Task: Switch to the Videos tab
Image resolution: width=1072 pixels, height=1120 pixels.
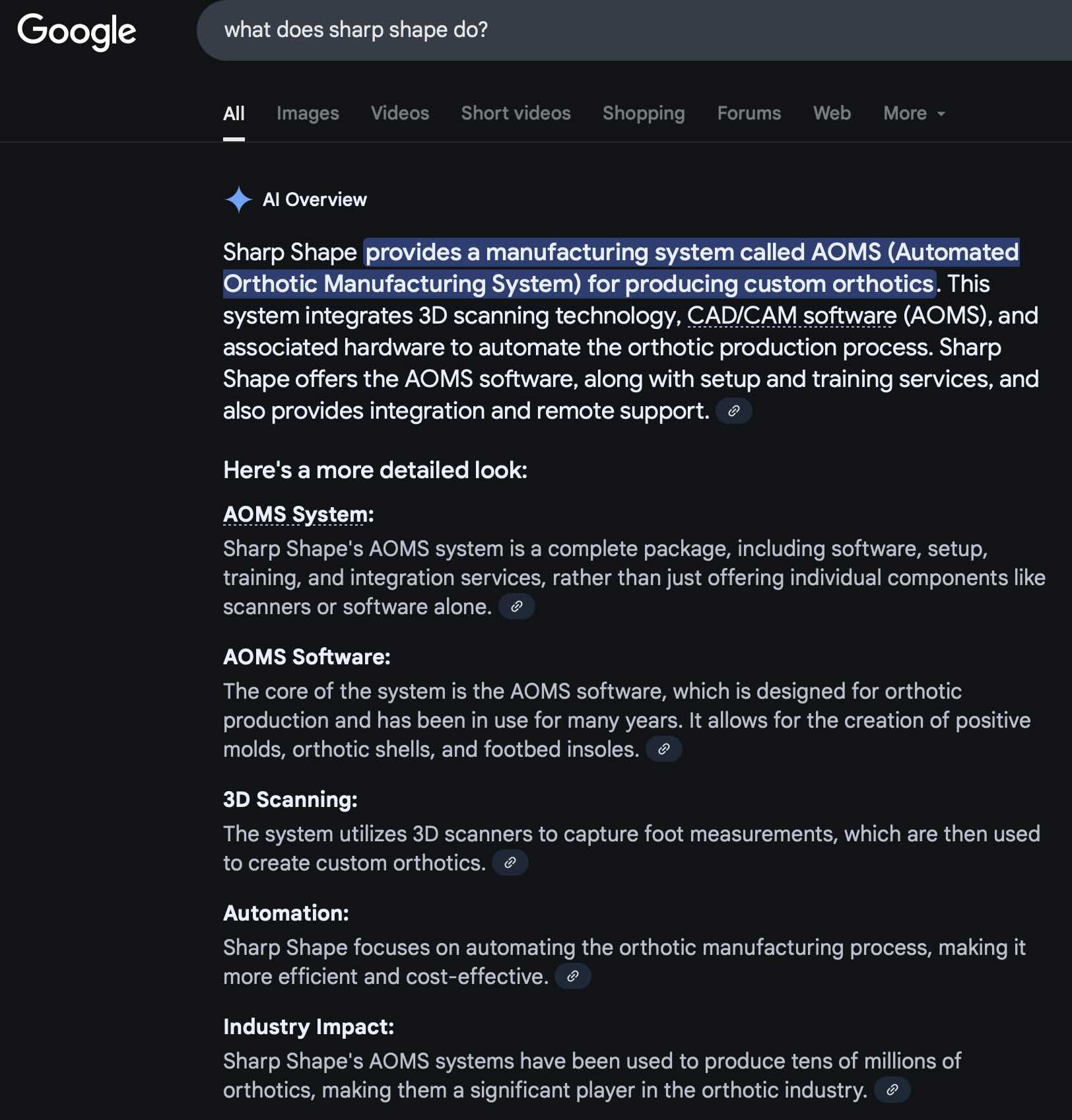Action: coord(400,114)
